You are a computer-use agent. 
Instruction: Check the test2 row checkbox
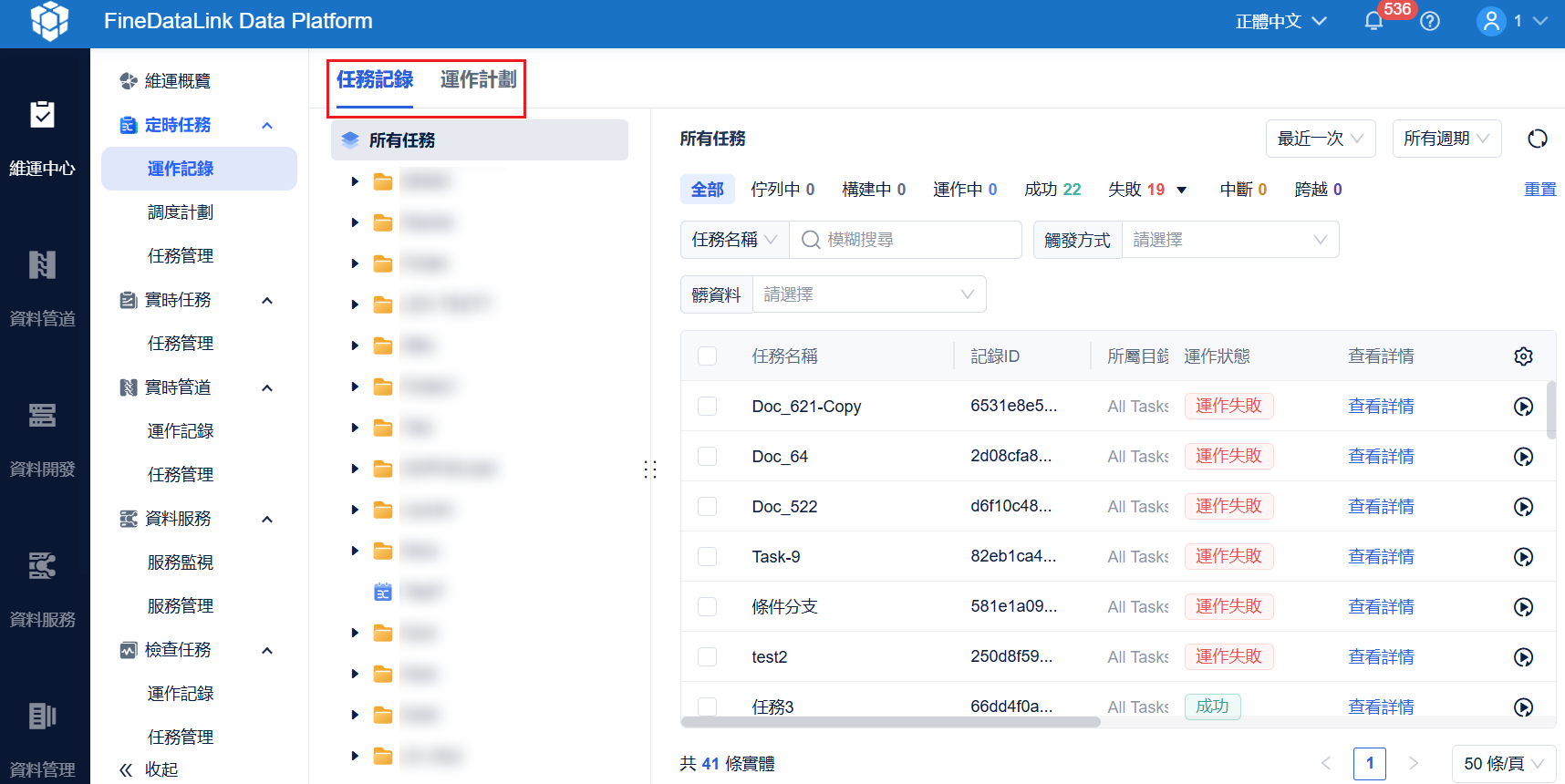click(x=707, y=656)
